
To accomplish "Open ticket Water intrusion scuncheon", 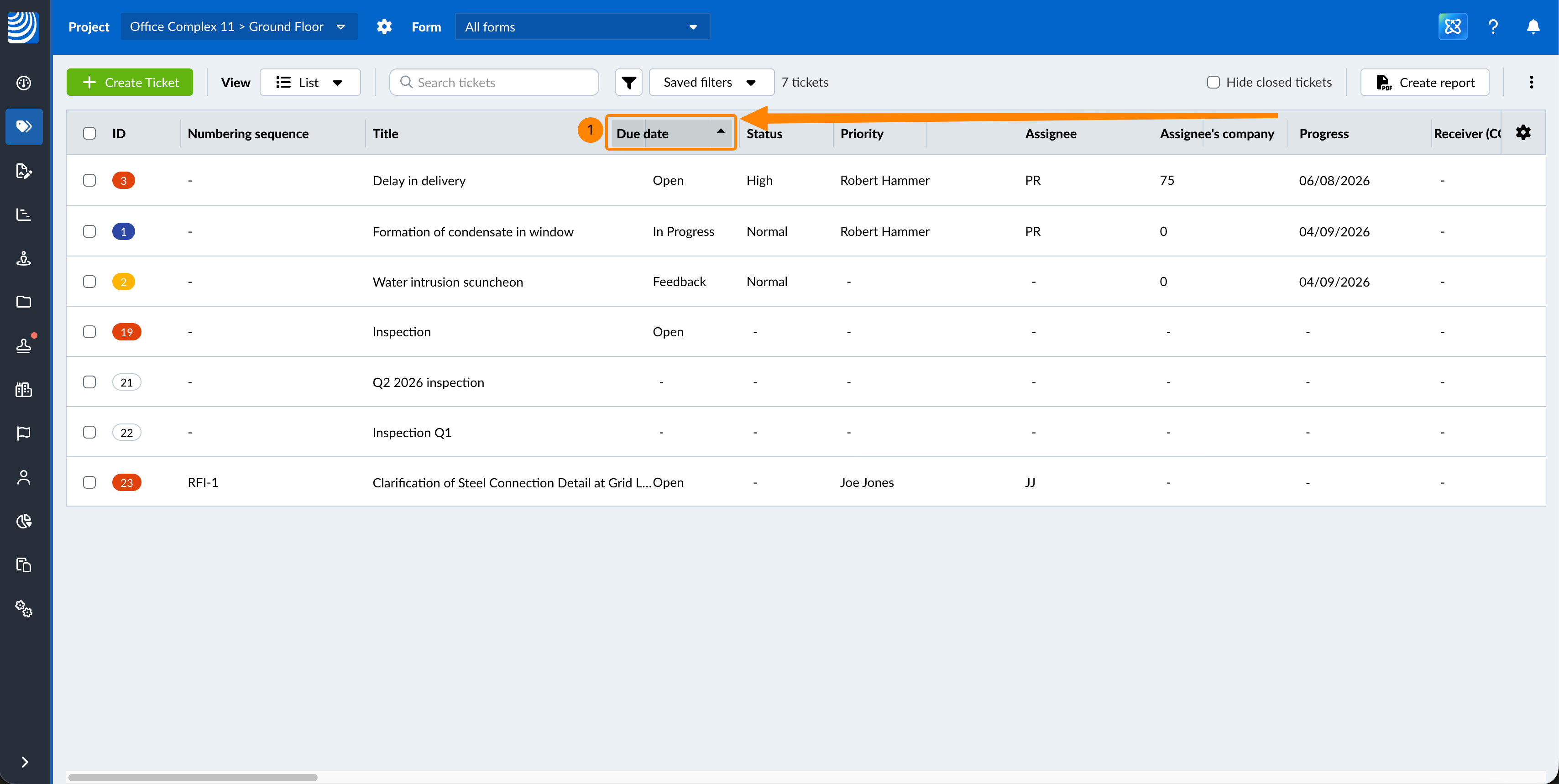I will pos(448,281).
